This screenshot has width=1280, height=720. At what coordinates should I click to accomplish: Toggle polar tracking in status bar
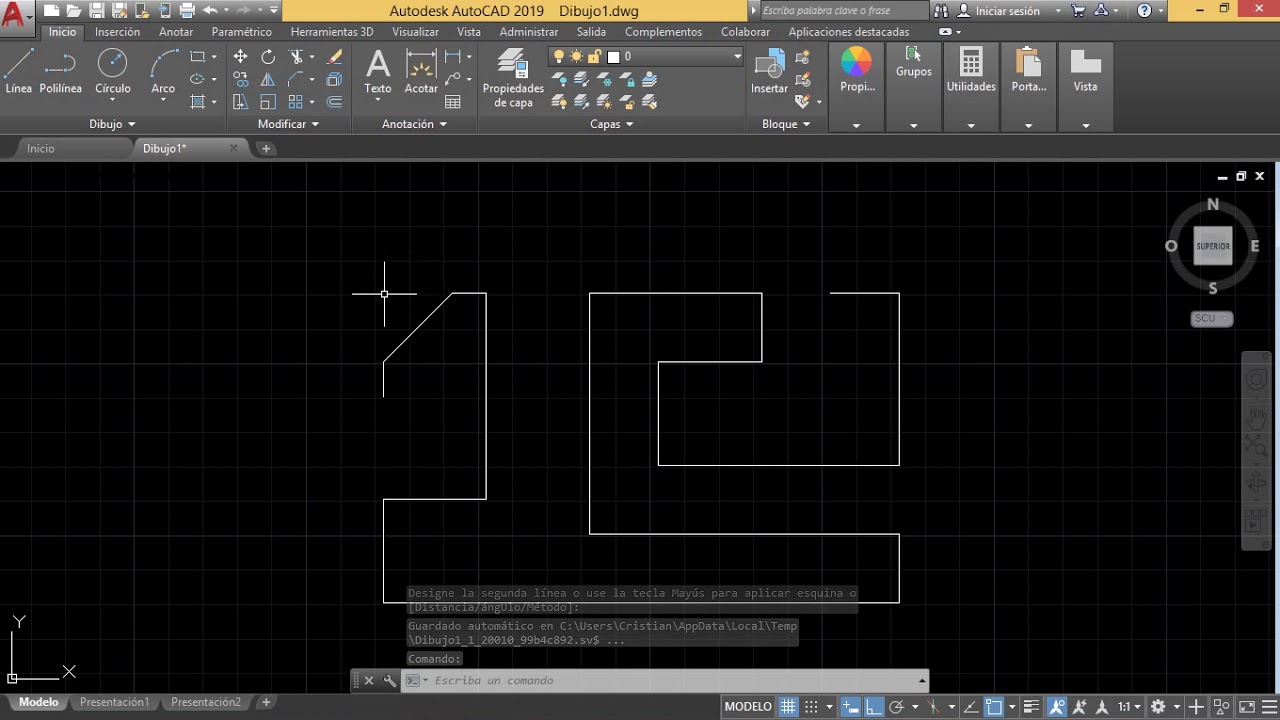coord(896,706)
